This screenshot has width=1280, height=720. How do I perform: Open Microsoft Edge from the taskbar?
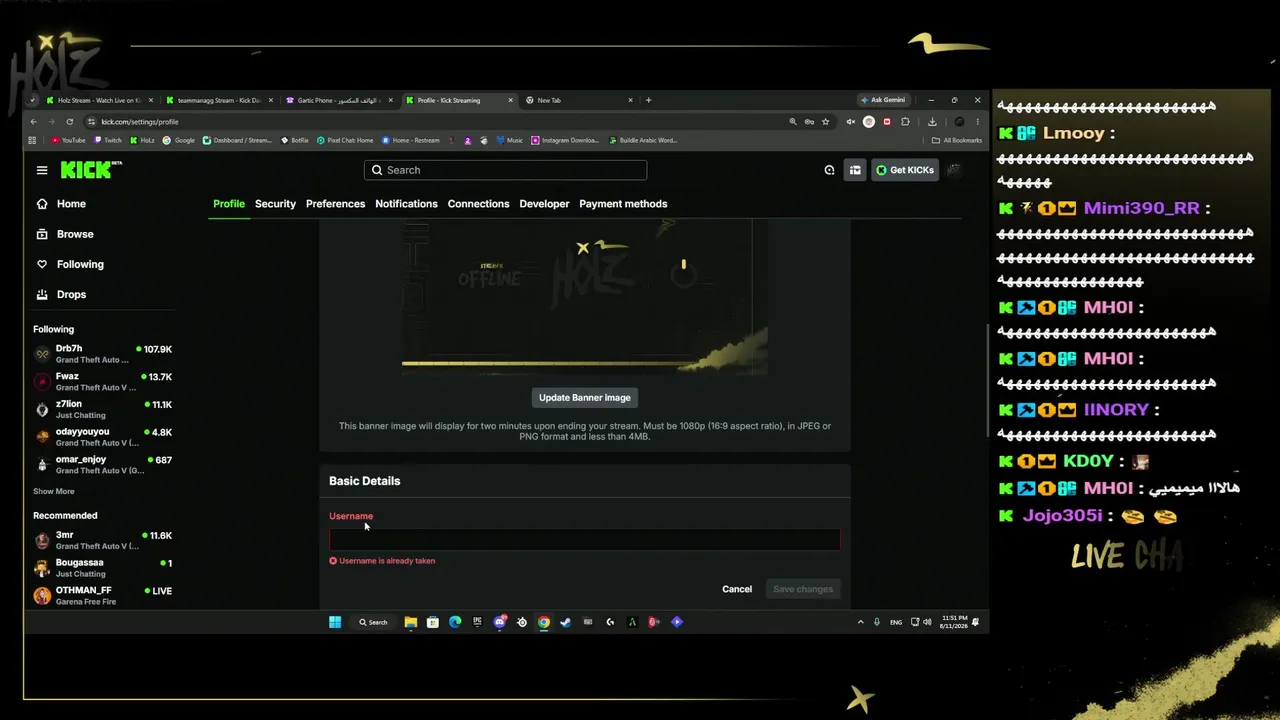455,622
